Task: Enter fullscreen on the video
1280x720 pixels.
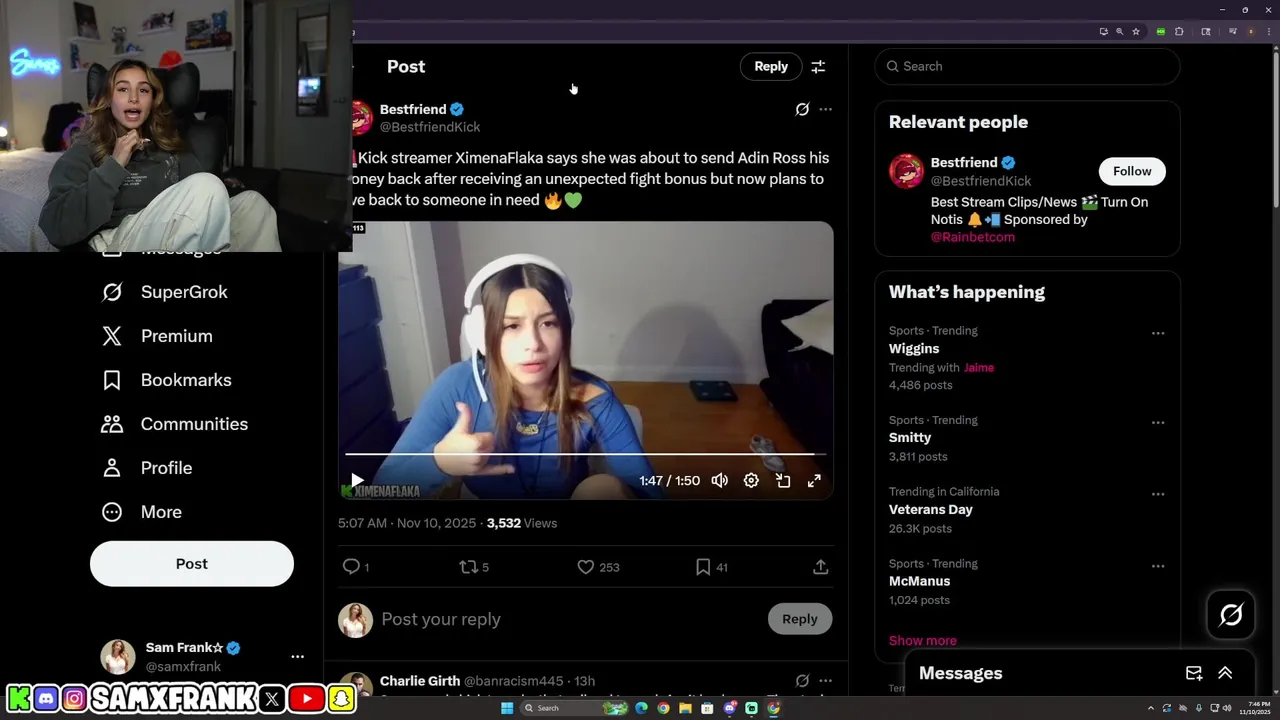Action: 814,481
